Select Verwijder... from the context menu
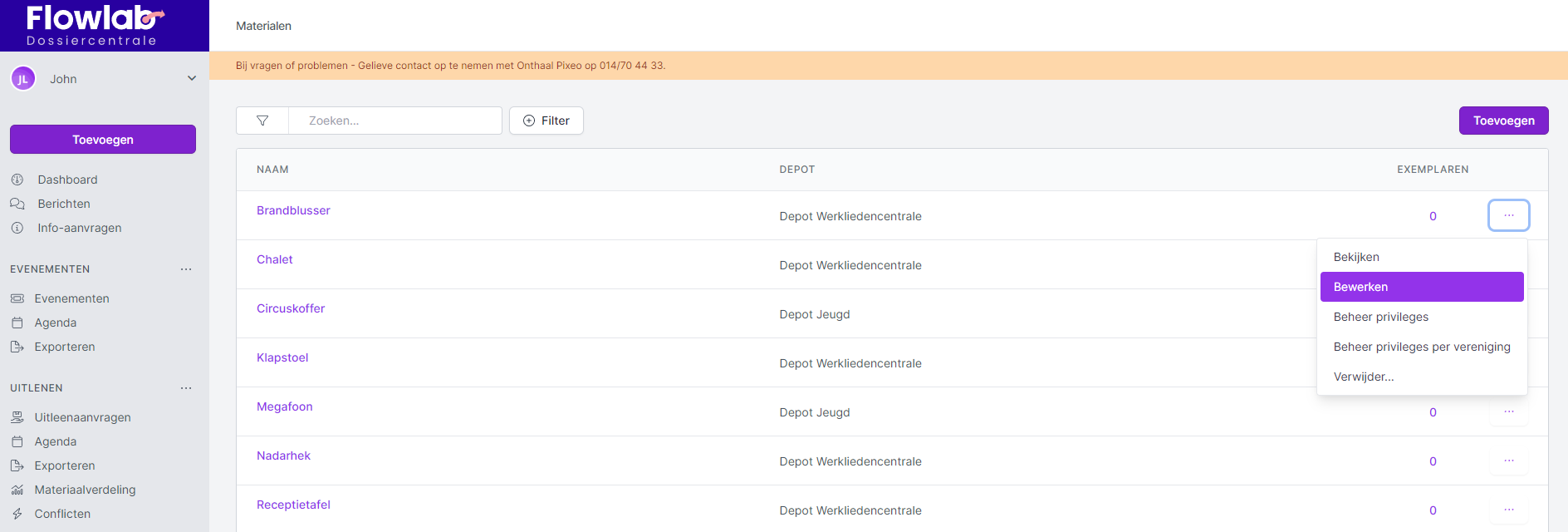This screenshot has height=532, width=1568. pyautogui.click(x=1364, y=377)
